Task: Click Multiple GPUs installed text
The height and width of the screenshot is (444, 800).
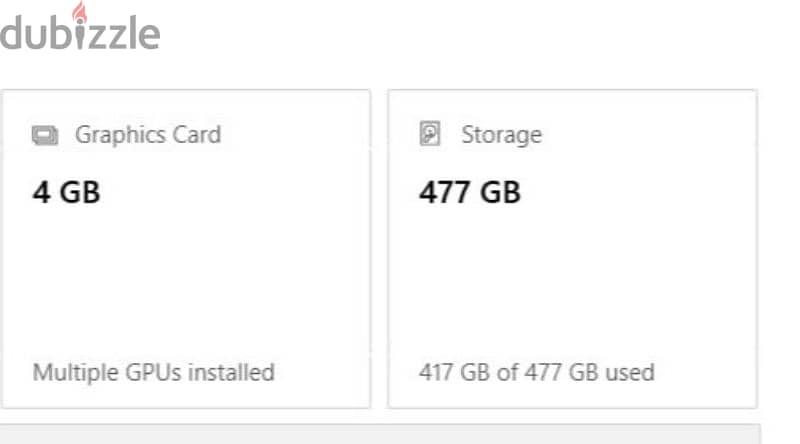Action: (154, 372)
